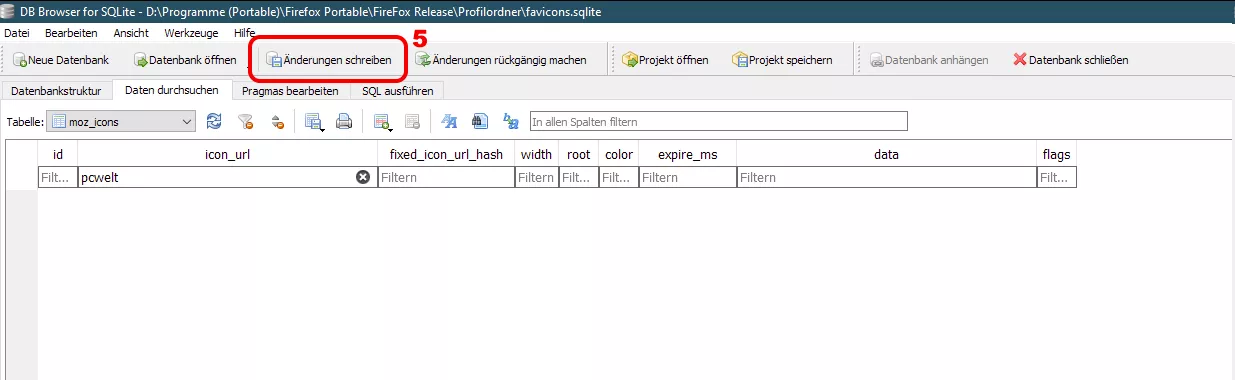Clear the pcwelt filter text
1235x380 pixels.
363,177
